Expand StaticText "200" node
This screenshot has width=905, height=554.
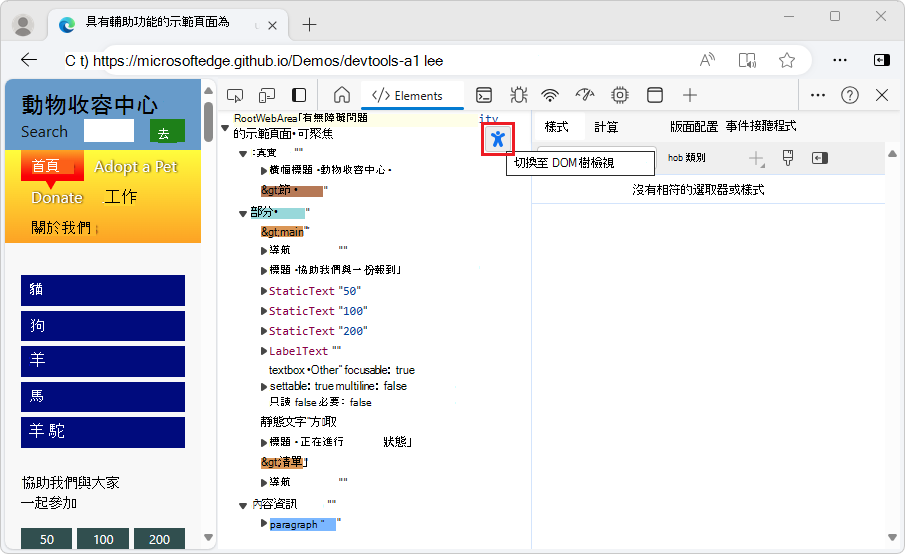(x=264, y=331)
